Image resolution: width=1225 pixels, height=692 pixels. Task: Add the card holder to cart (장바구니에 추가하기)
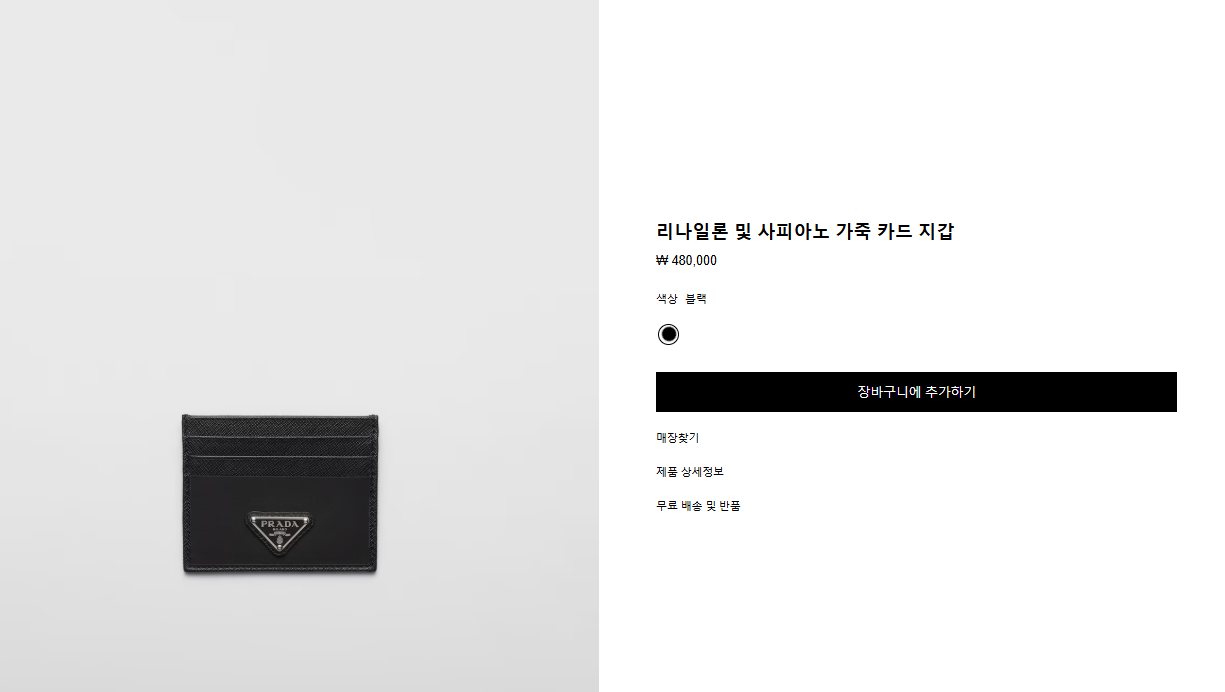[916, 392]
